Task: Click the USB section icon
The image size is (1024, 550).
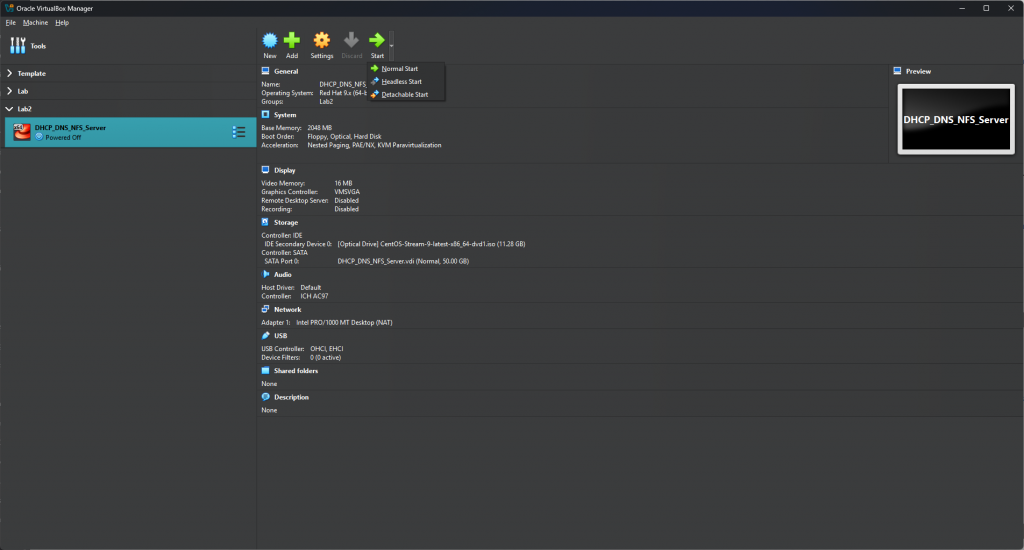Action: [265, 335]
